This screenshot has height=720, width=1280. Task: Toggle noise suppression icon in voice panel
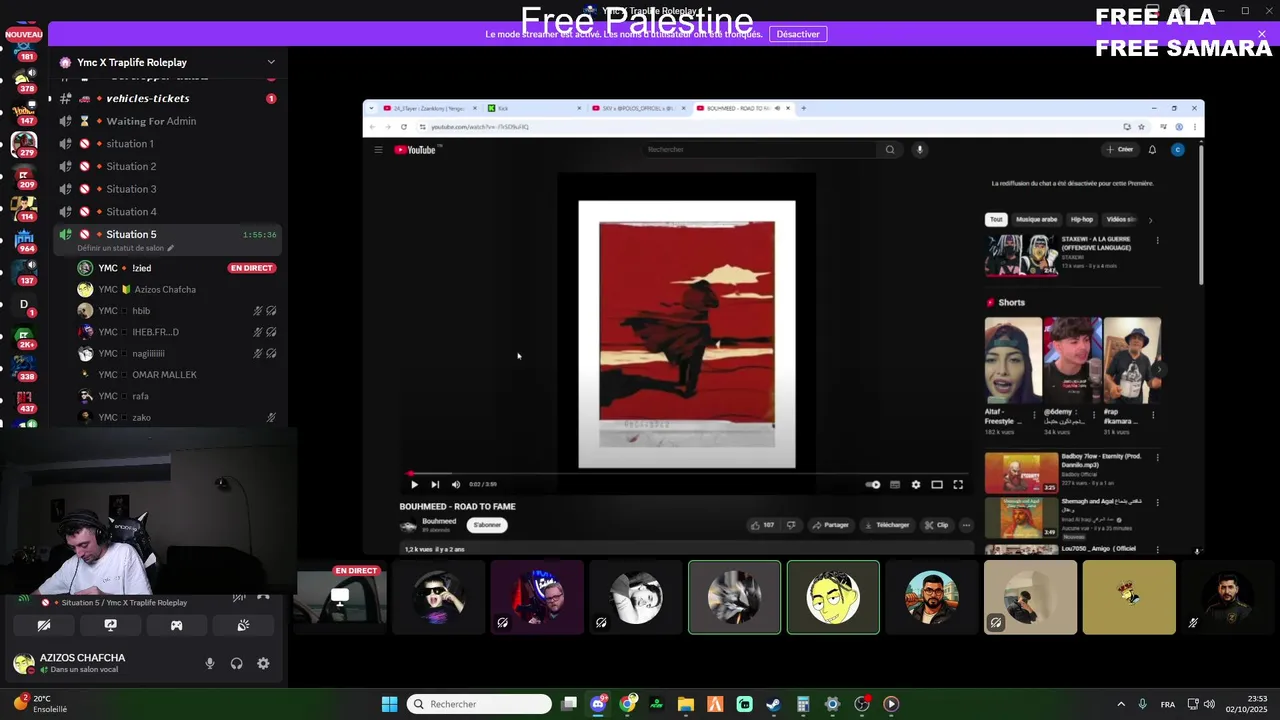[x=239, y=597]
